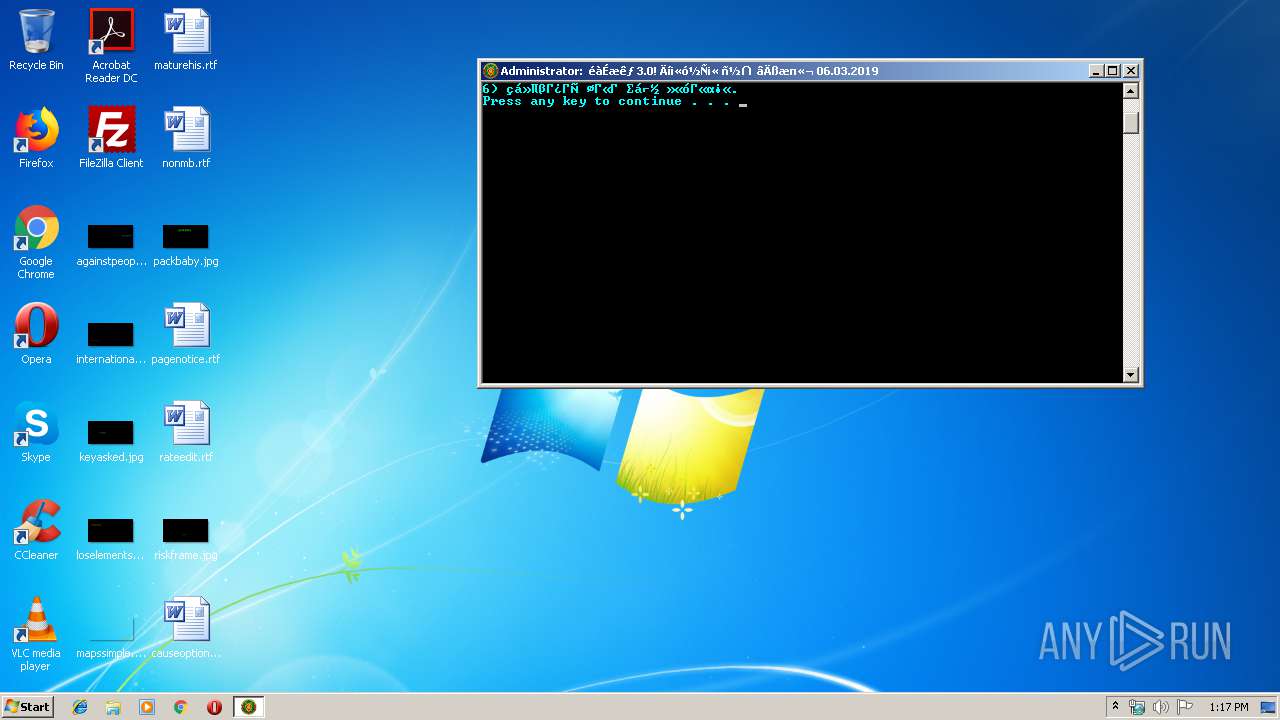Select maturehis.rtf document on desktop
Screen dimensions: 1280x720
186,40
